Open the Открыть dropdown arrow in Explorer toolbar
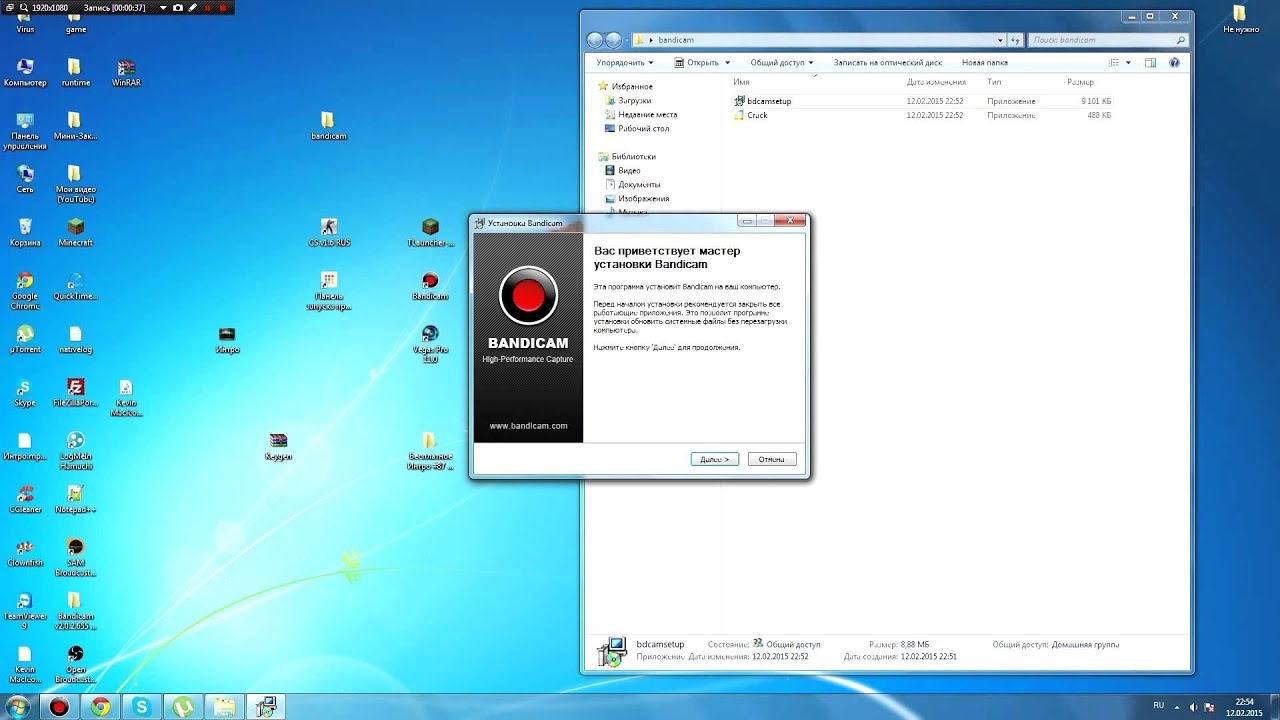The height and width of the screenshot is (720, 1280). pos(726,62)
